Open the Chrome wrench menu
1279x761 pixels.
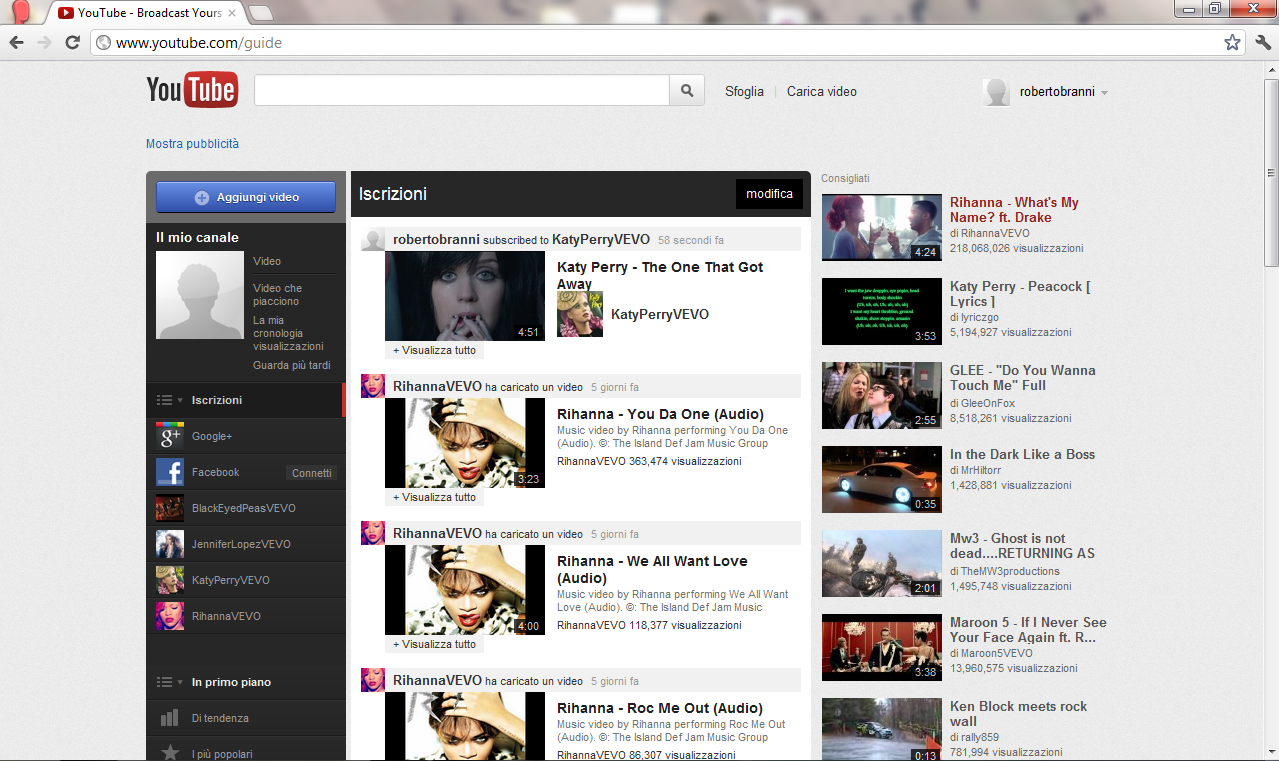[1262, 42]
